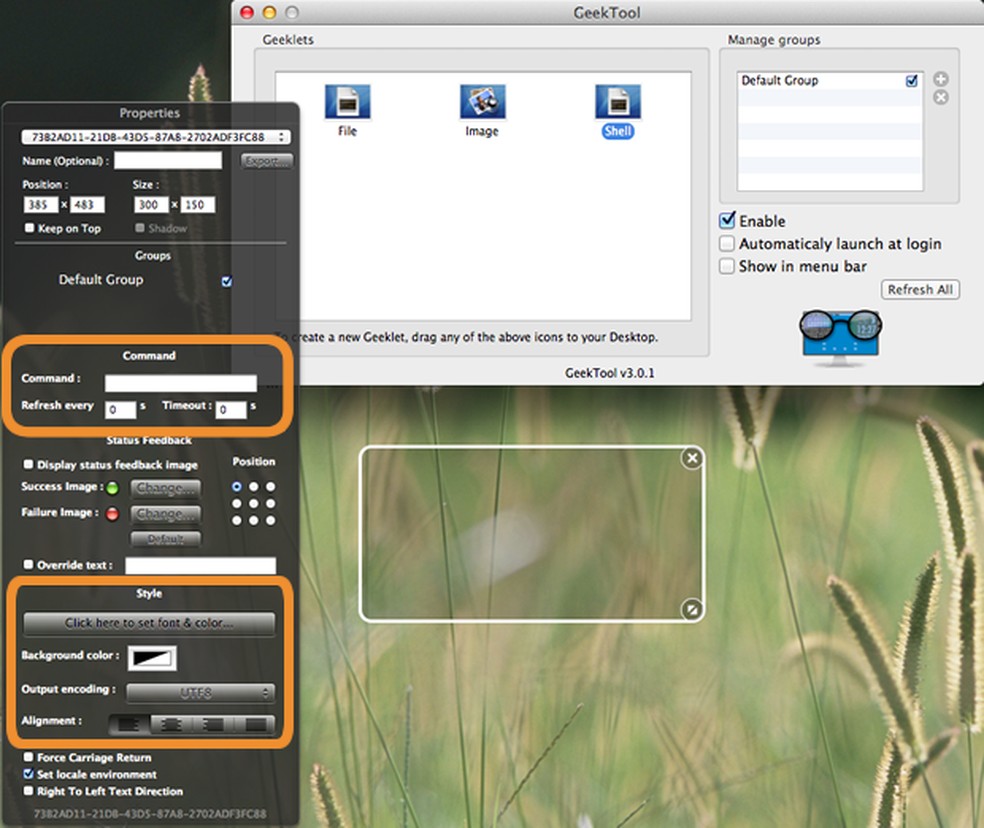Click the Refresh every seconds field

[x=120, y=409]
